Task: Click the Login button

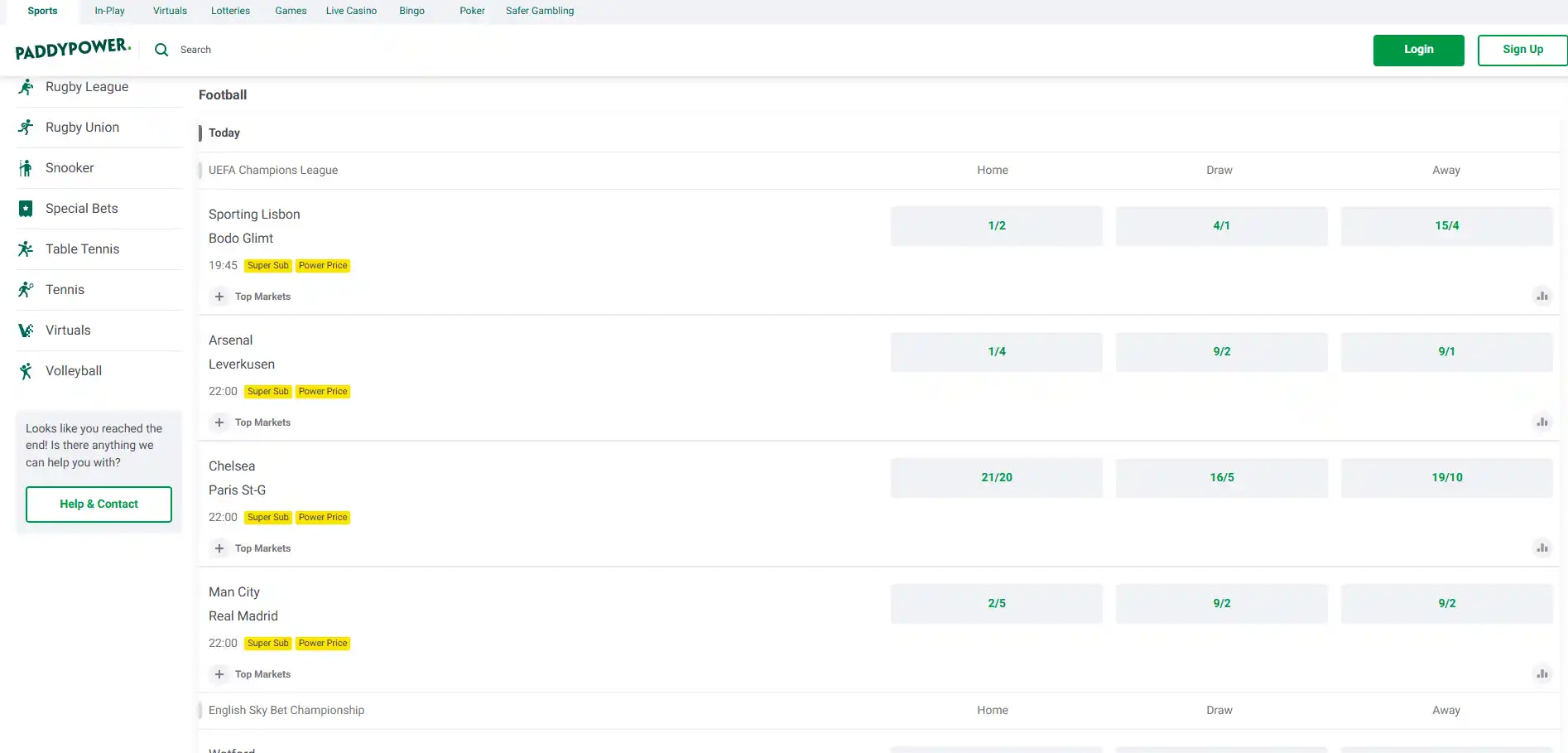Action: pos(1418,50)
